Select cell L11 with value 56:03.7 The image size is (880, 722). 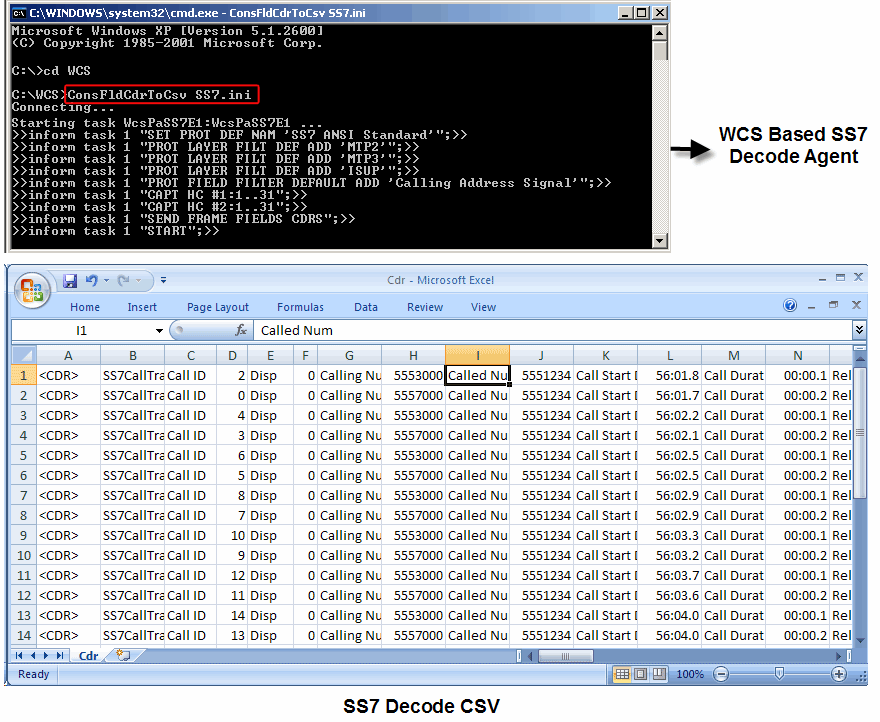tap(670, 575)
